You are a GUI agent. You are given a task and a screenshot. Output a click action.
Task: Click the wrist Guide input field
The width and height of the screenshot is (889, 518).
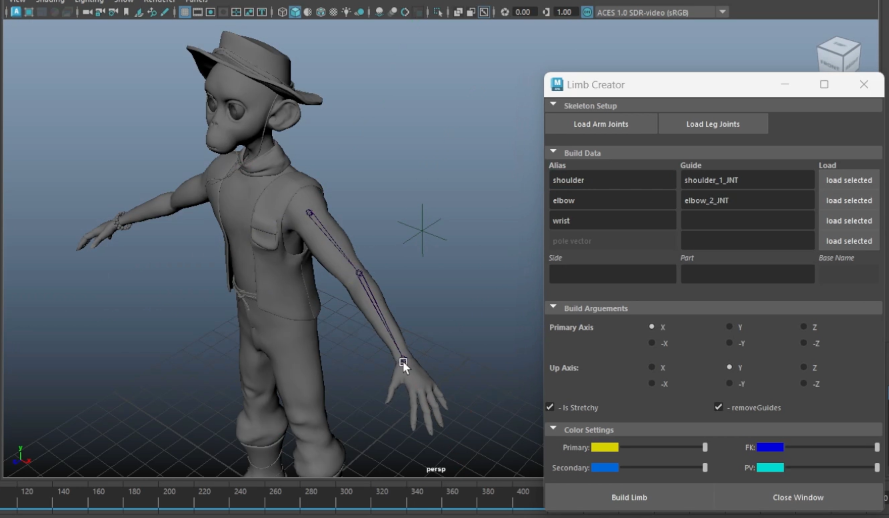[x=748, y=220]
